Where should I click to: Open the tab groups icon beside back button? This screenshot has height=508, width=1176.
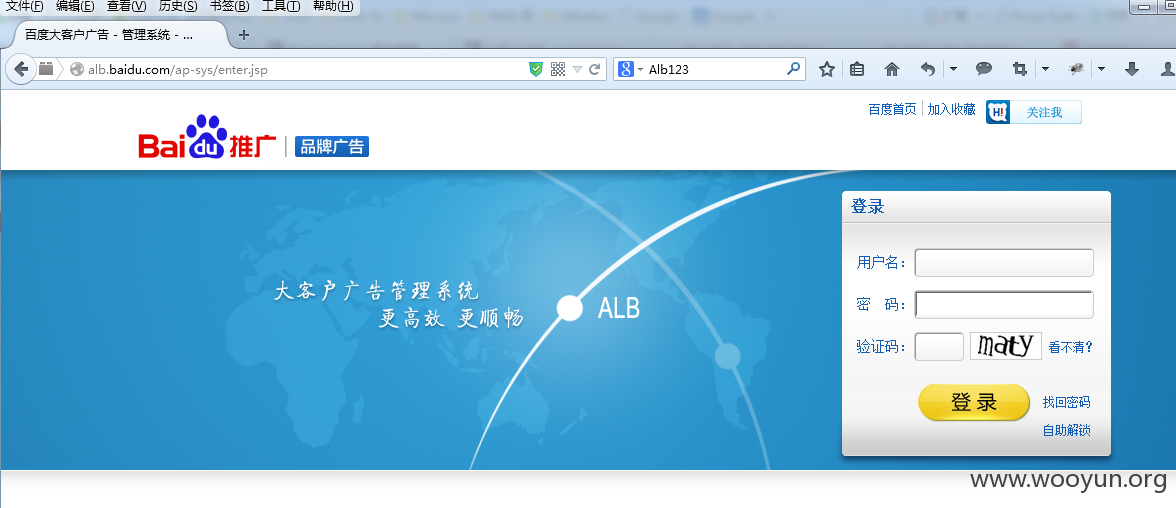point(46,69)
